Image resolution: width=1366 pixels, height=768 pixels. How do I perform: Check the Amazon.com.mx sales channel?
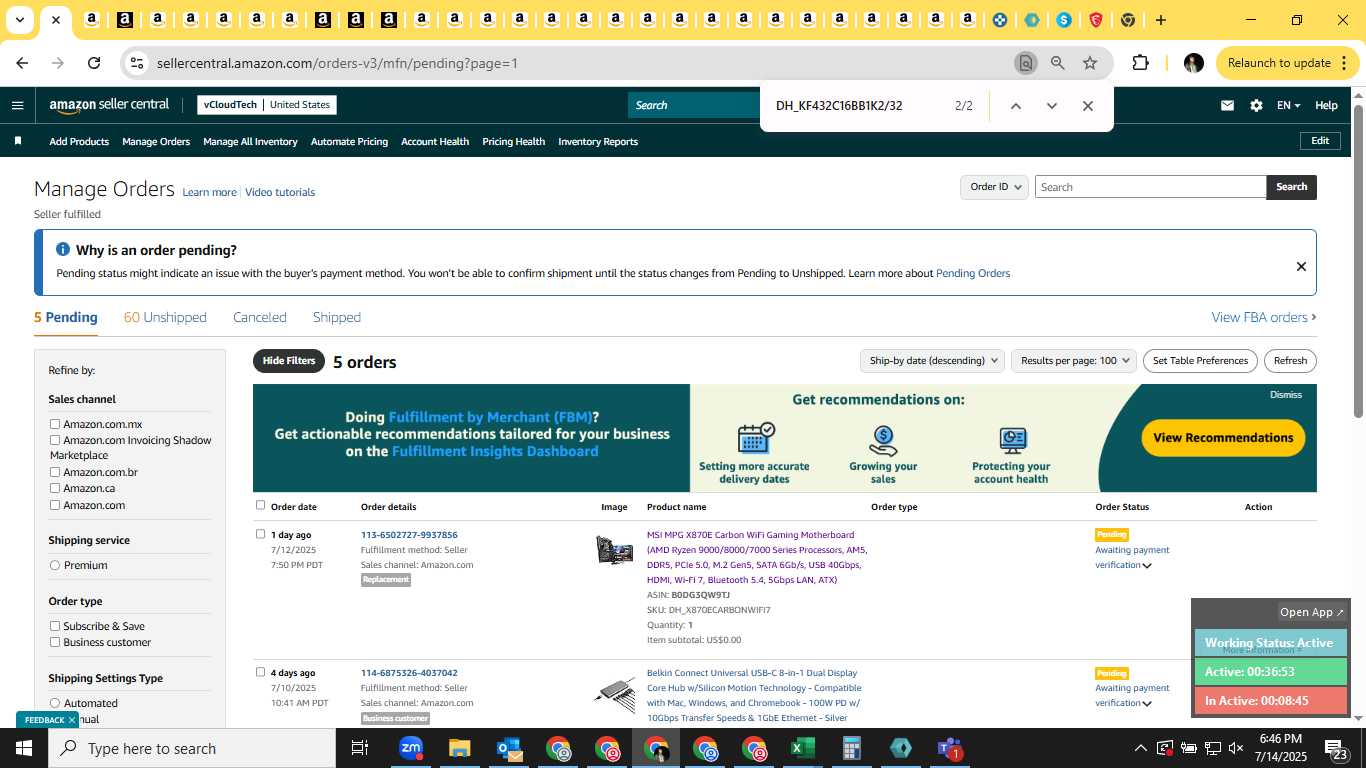point(55,424)
